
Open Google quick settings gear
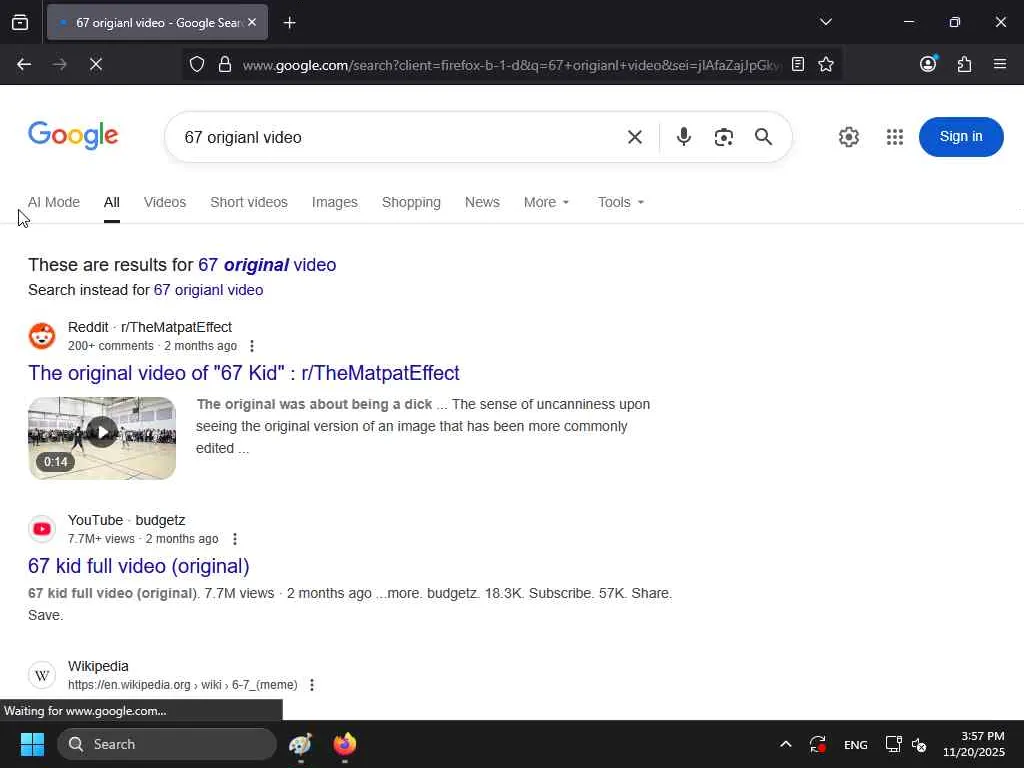pos(848,137)
